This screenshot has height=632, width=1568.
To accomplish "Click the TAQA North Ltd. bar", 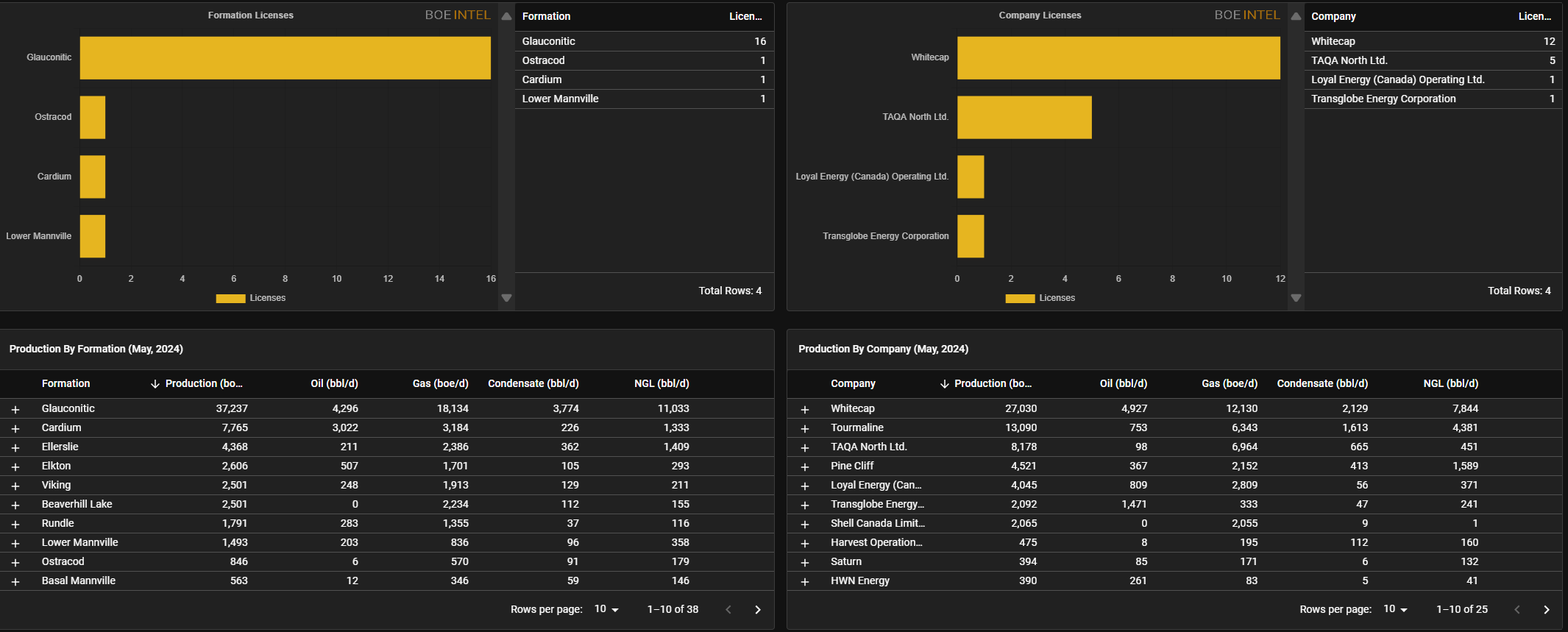I will point(1024,118).
